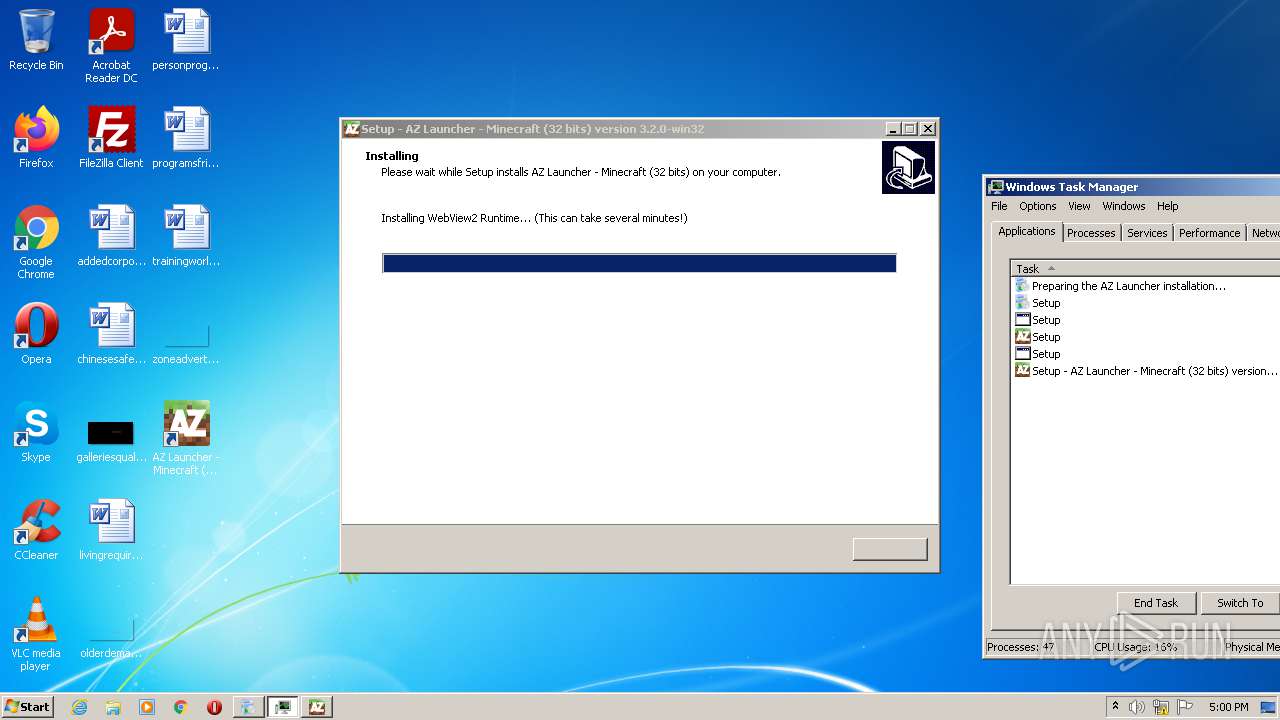Open Acrobat Reader DC desktop shortcut
The width and height of the screenshot is (1280, 720).
point(111,45)
